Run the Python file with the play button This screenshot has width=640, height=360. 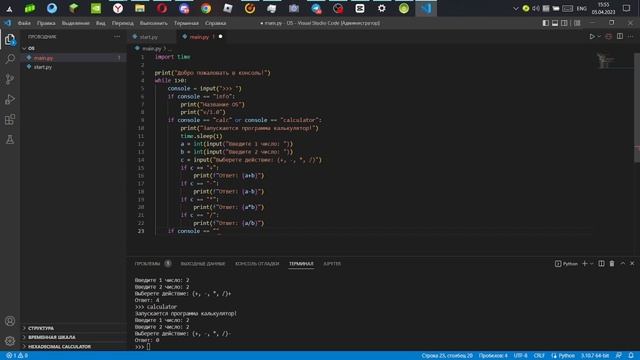click(x=592, y=36)
